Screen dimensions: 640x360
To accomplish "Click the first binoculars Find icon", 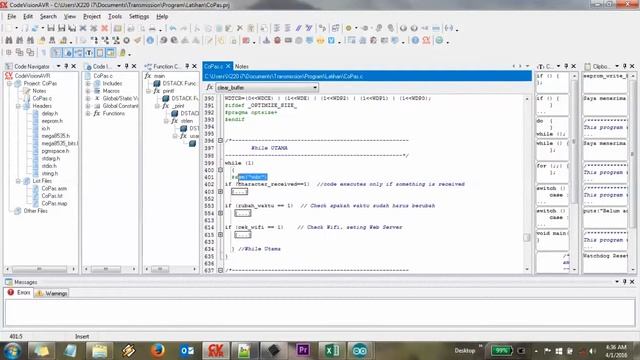I will (x=9, y=40).
